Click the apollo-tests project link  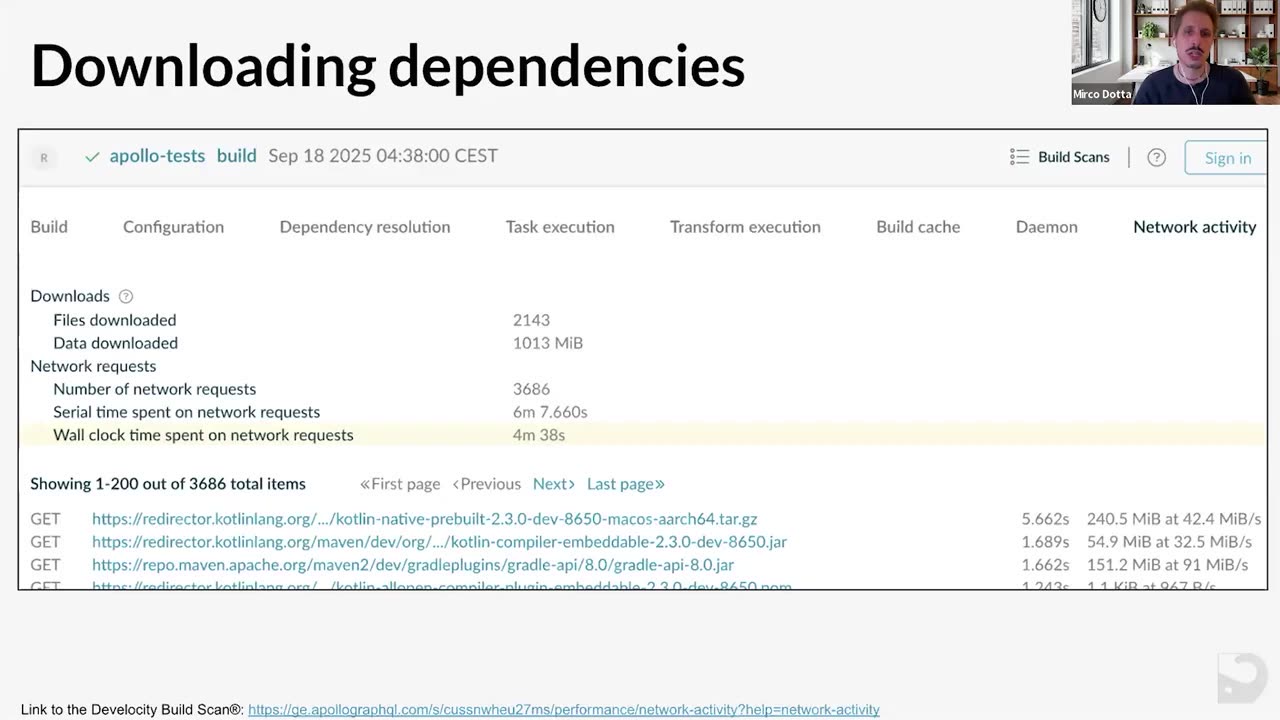[x=157, y=156]
